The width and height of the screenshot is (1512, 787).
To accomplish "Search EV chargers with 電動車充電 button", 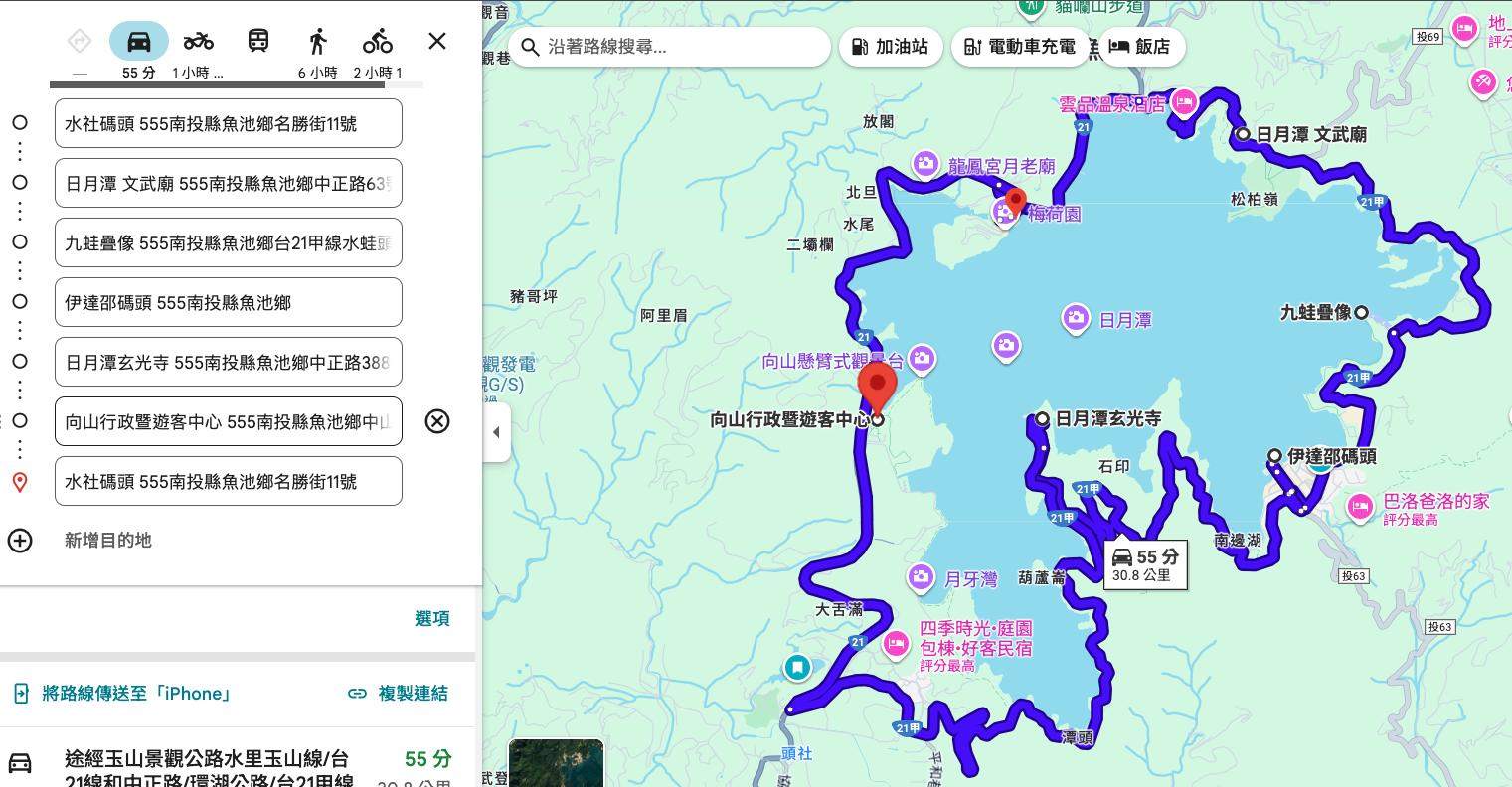I will point(1020,46).
